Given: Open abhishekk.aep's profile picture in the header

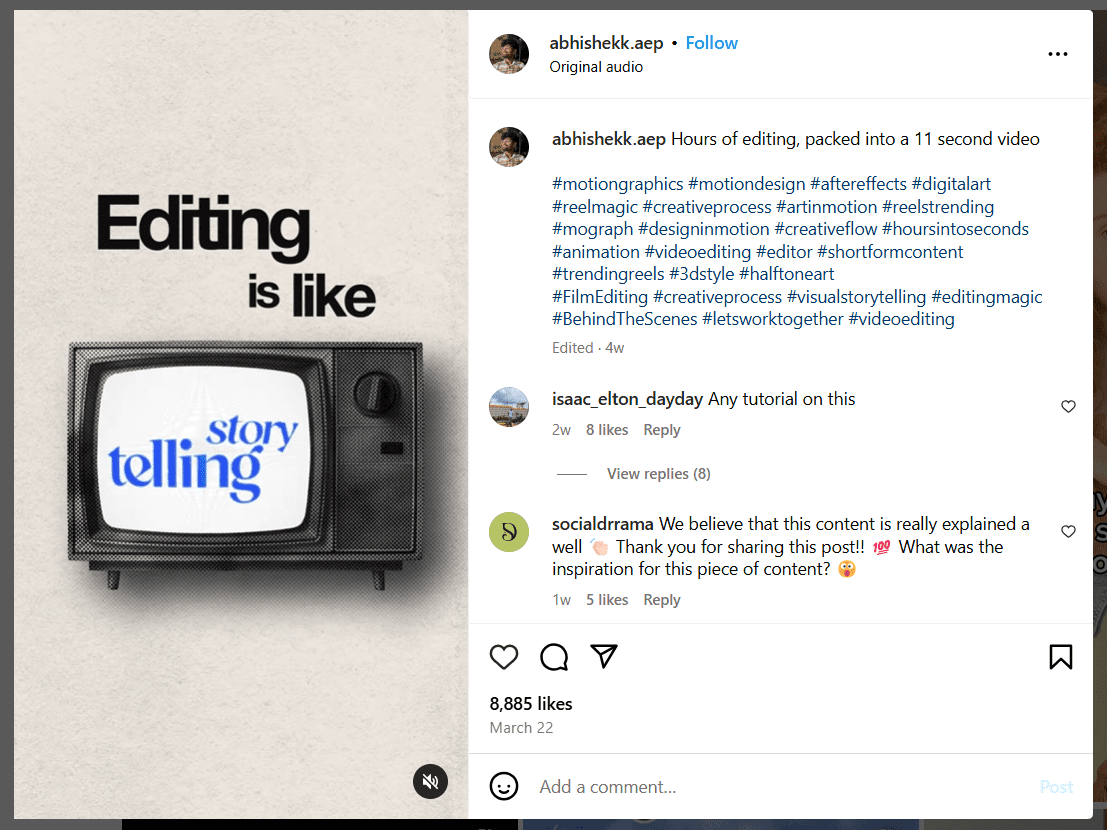Looking at the screenshot, I should point(509,54).
